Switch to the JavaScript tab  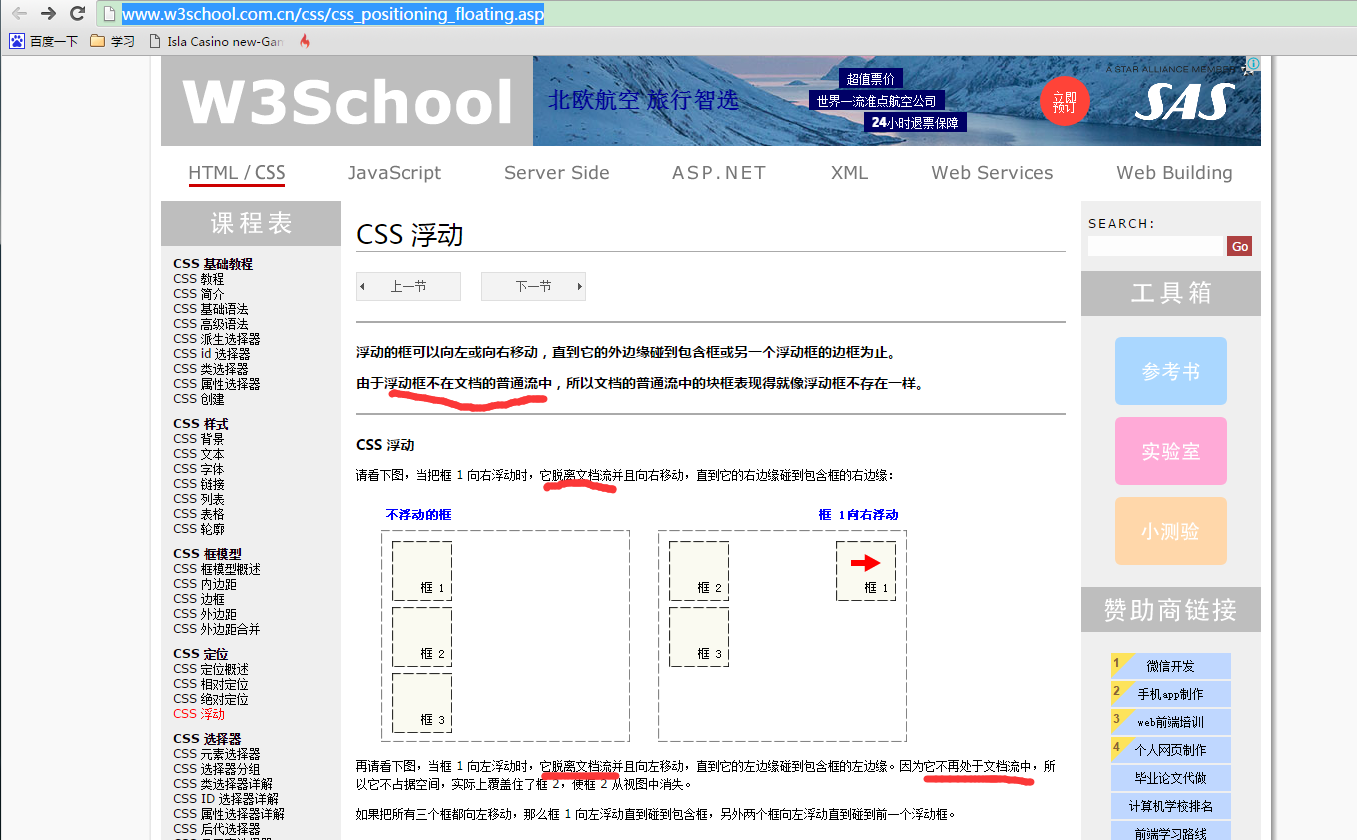coord(394,173)
